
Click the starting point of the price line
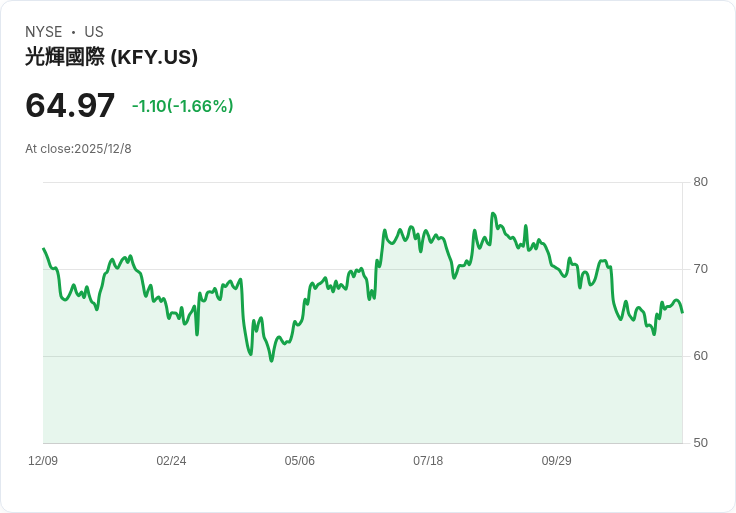click(x=43, y=249)
